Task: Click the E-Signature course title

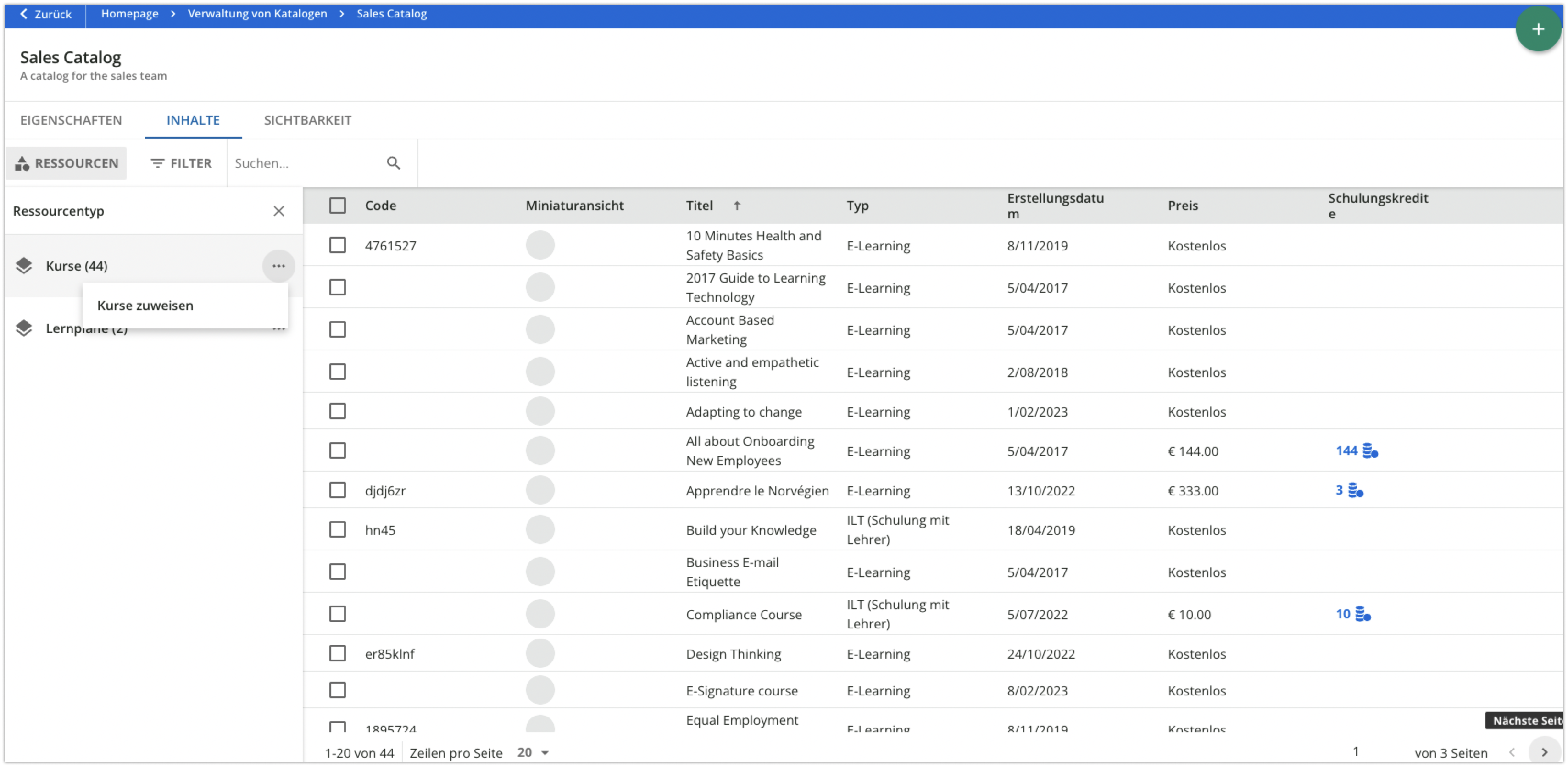Action: pos(741,691)
